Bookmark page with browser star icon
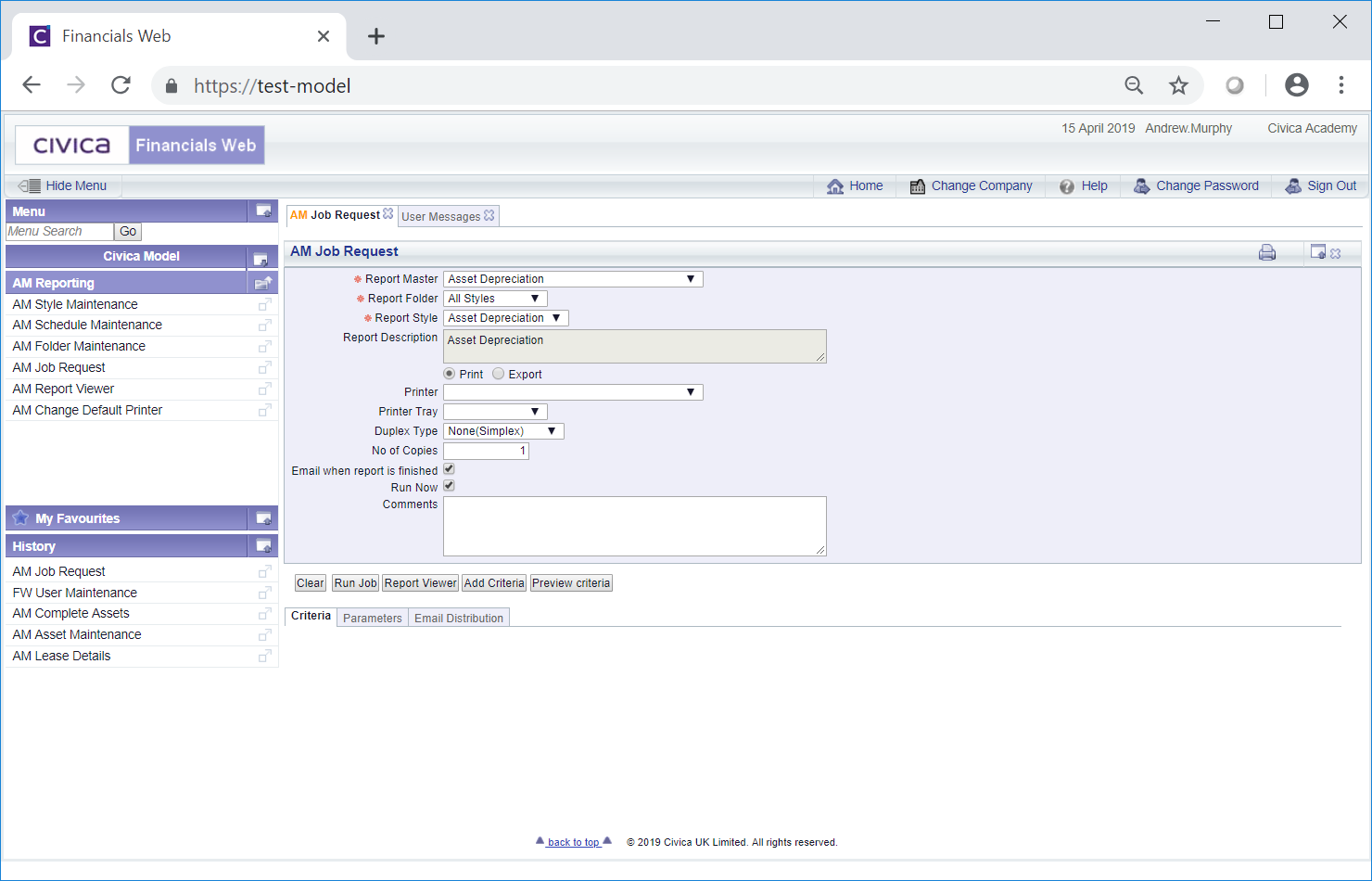This screenshot has width=1372, height=881. click(x=1178, y=85)
